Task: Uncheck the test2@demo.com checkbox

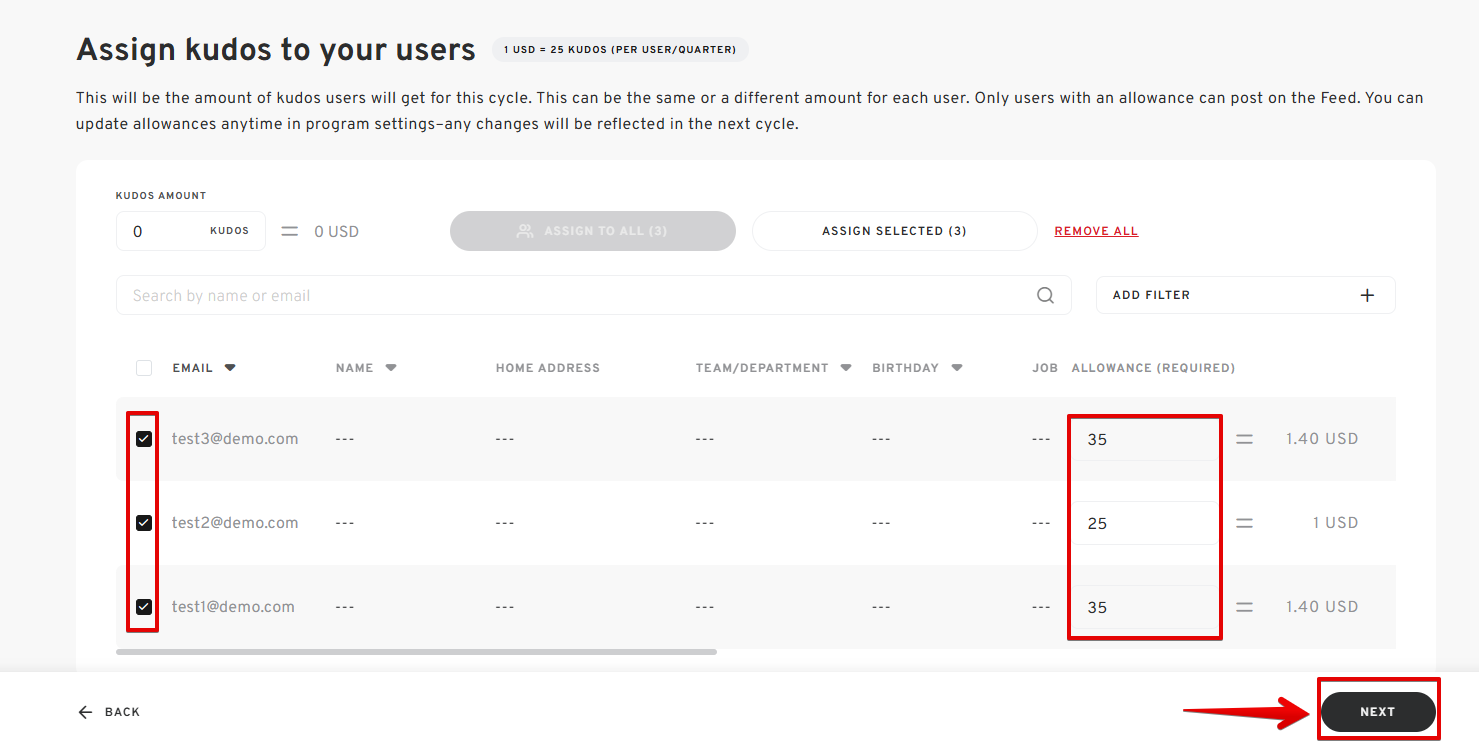Action: [x=144, y=523]
